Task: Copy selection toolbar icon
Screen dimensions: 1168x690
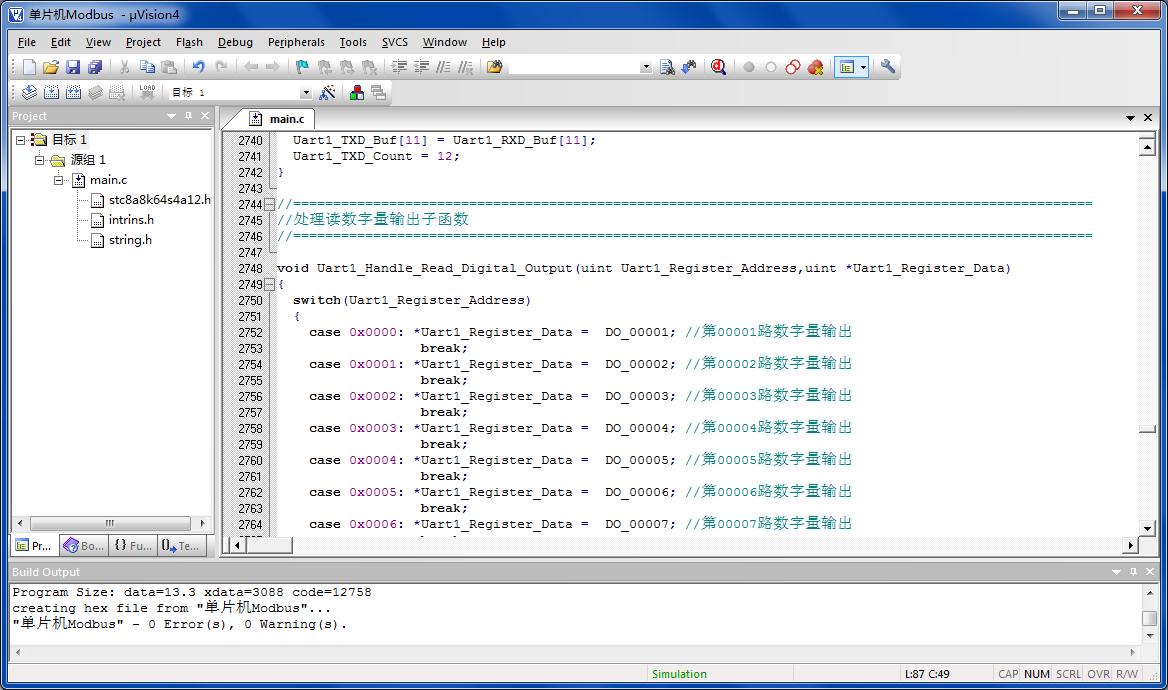Action: point(147,67)
